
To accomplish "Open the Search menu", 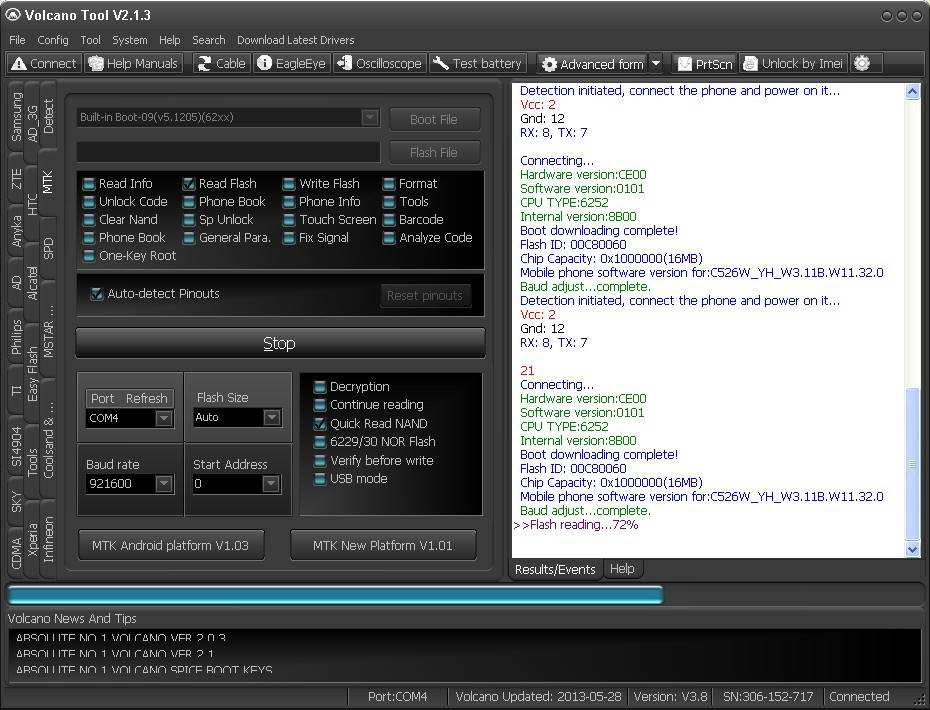I will 209,40.
